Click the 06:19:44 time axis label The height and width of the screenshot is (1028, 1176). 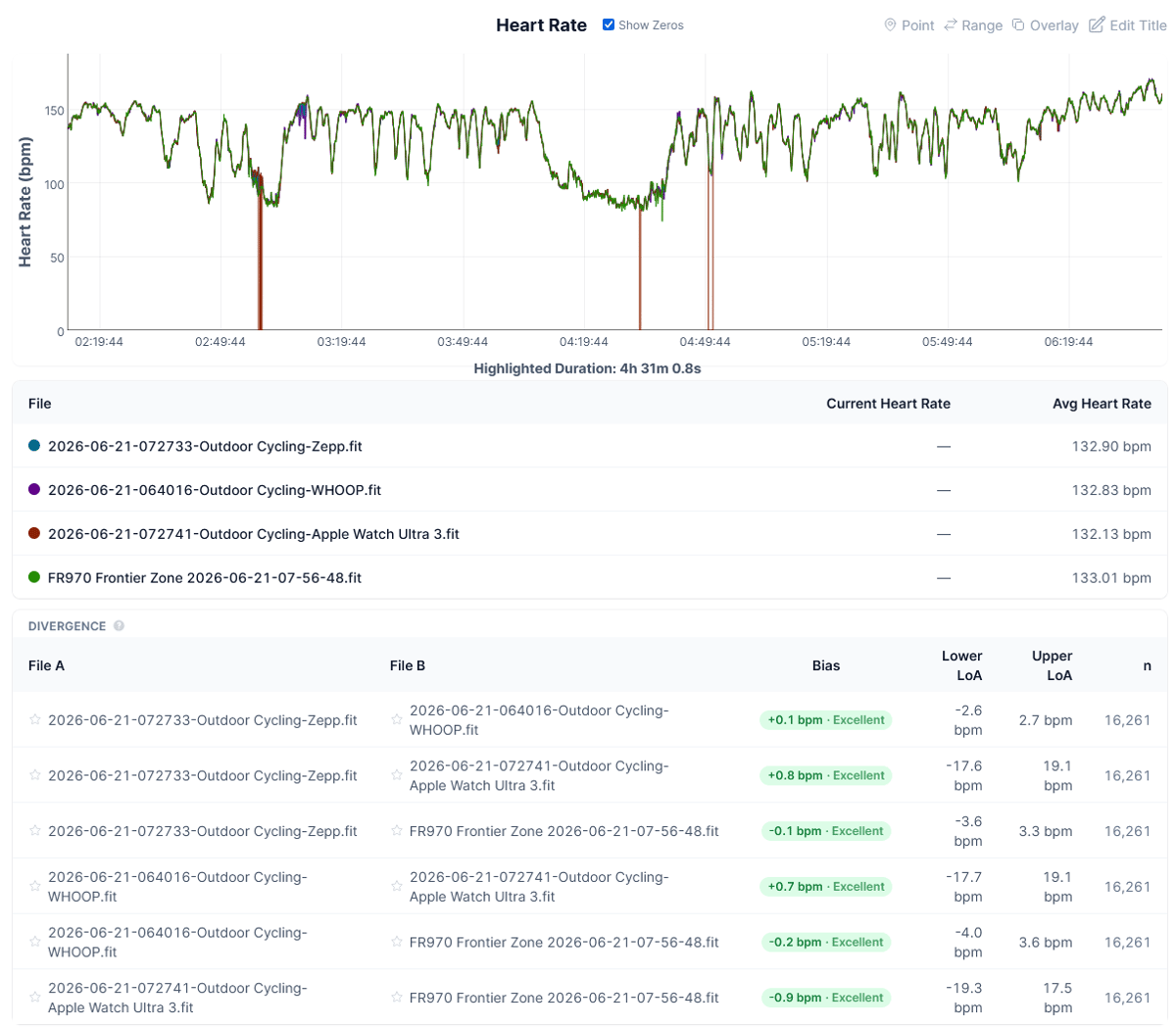[x=1068, y=342]
